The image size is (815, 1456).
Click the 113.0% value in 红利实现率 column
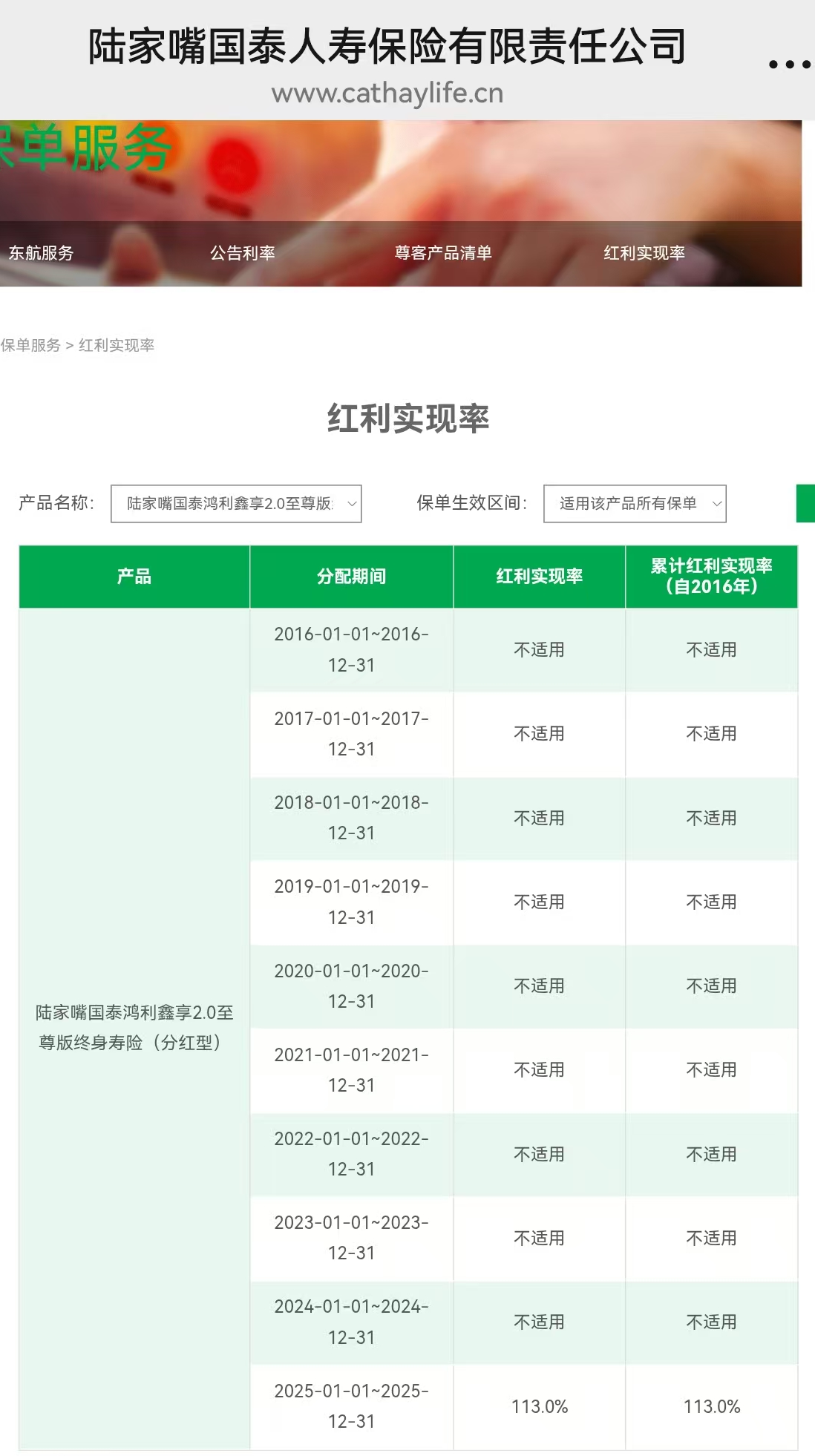[x=539, y=1406]
